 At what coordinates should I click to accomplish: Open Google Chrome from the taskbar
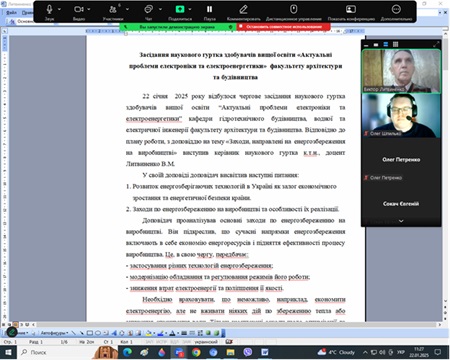click(x=196, y=352)
